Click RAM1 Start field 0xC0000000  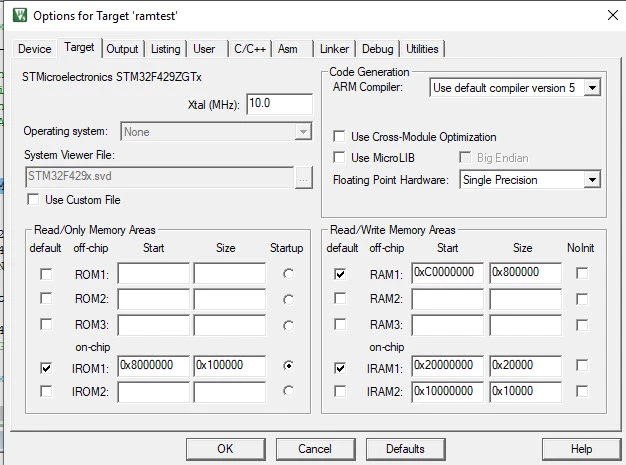point(448,273)
